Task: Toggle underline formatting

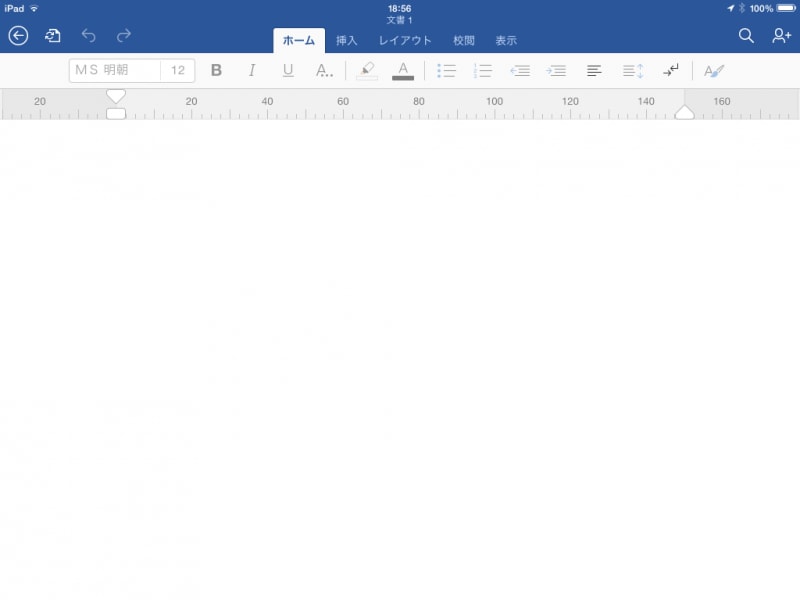Action: pos(287,70)
